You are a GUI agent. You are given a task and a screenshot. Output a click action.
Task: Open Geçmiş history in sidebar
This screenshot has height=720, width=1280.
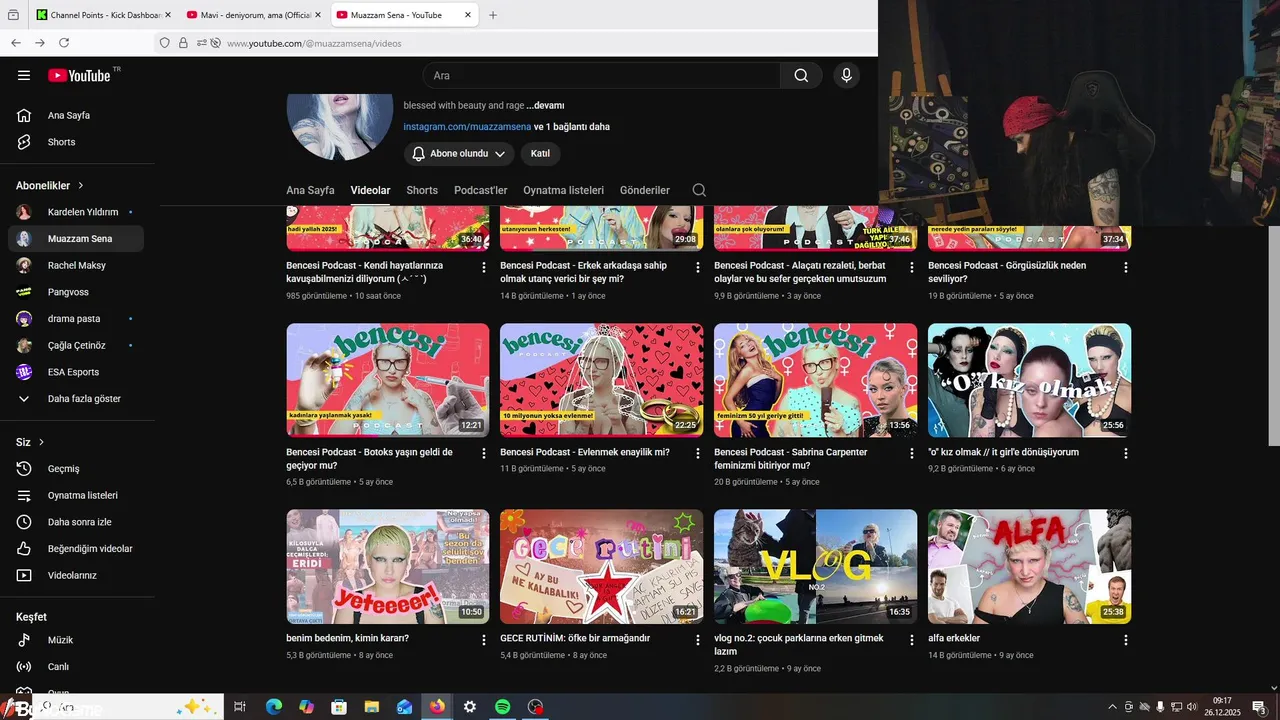click(76, 469)
